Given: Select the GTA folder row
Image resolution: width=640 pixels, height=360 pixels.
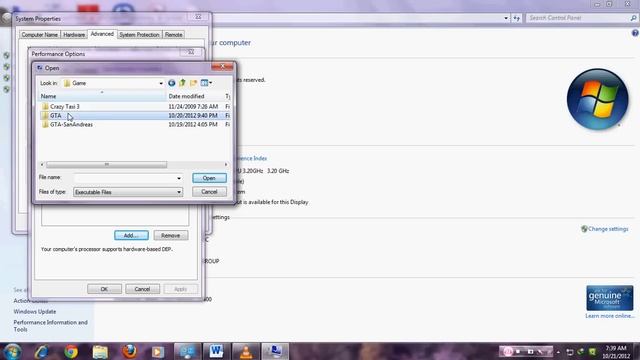Looking at the screenshot, I should (135, 116).
